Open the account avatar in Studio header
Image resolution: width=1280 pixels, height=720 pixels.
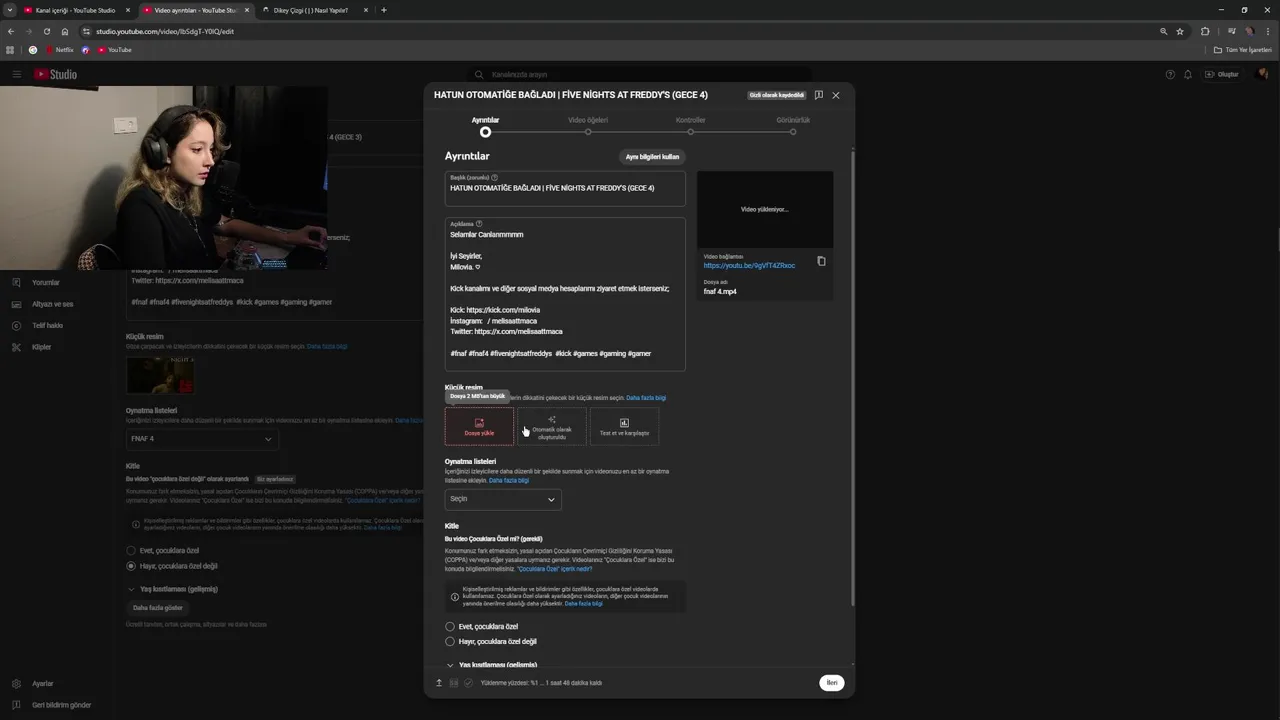[1263, 74]
